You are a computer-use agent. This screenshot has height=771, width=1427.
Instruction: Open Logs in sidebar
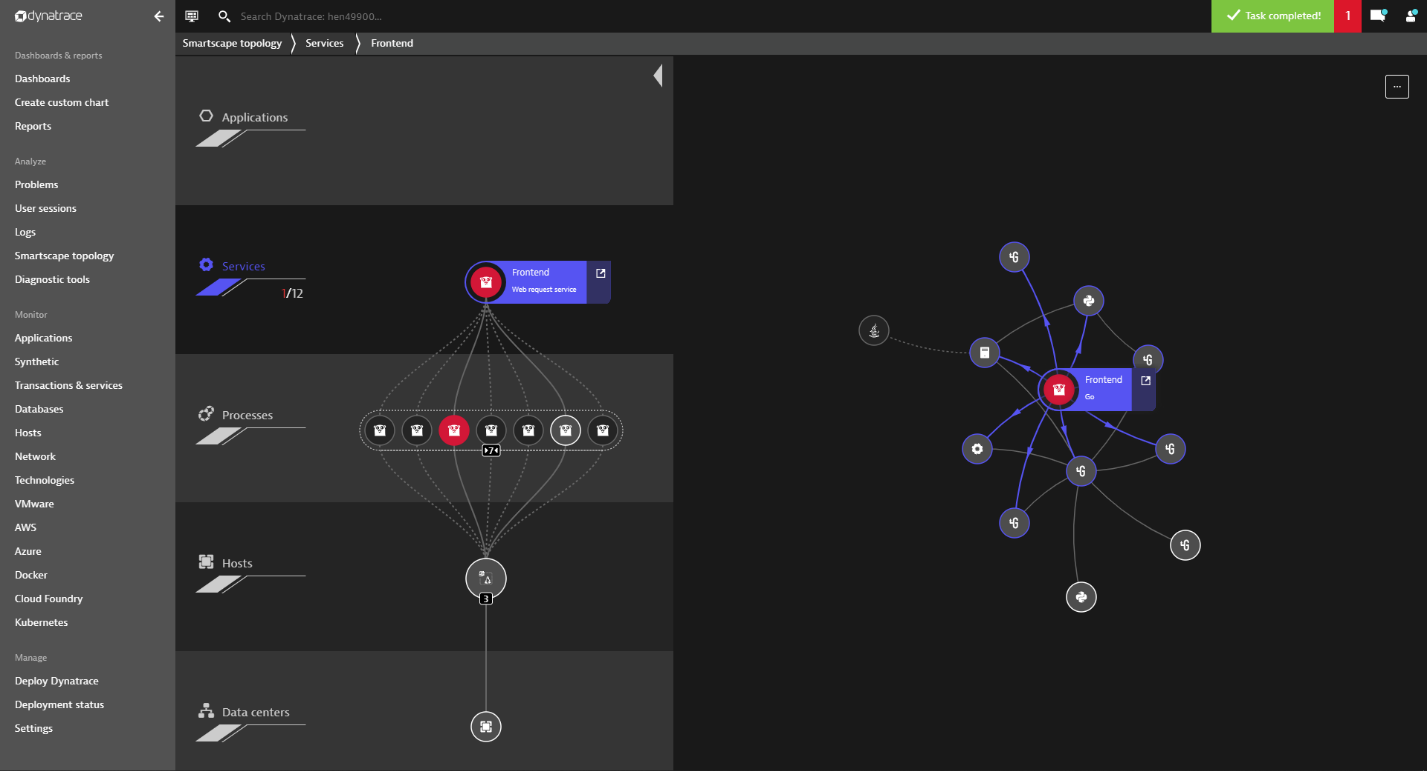pos(25,232)
